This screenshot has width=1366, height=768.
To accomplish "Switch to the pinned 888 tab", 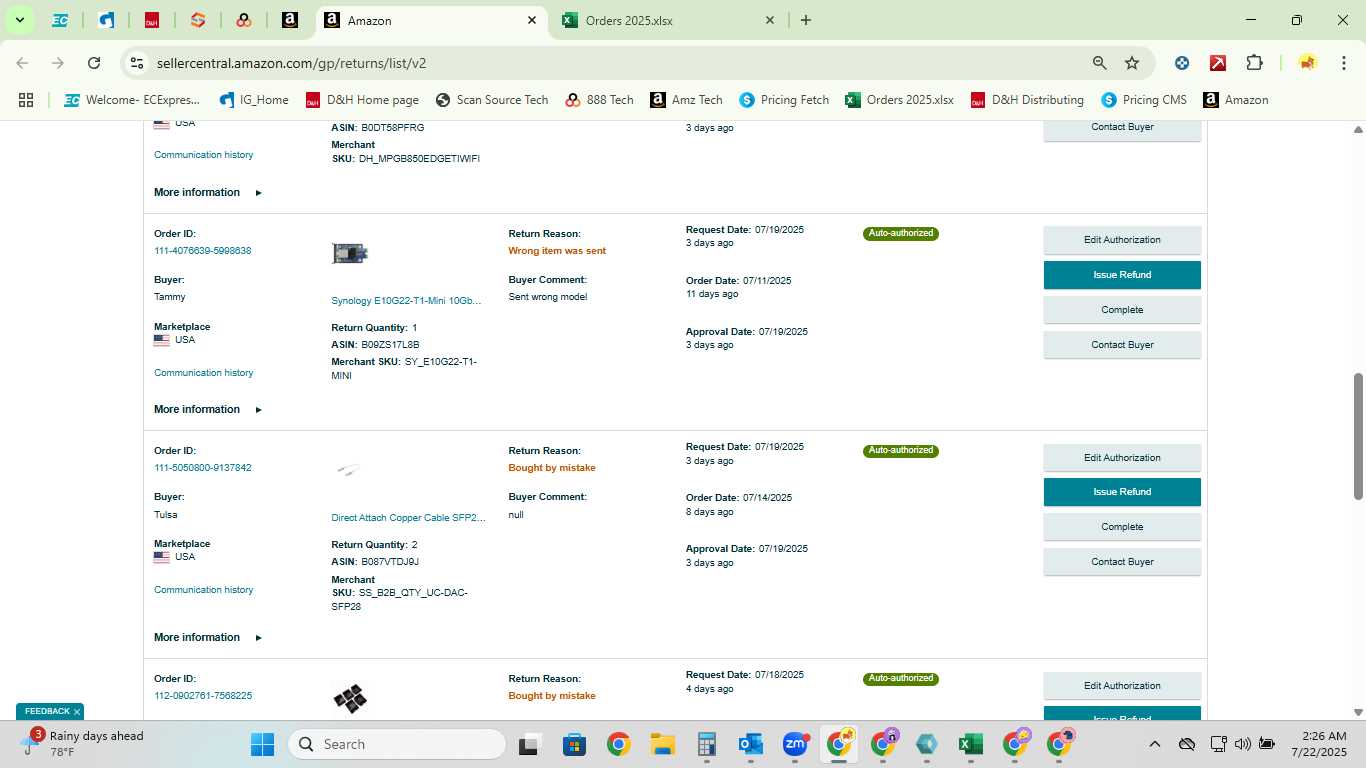I will pyautogui.click(x=244, y=20).
